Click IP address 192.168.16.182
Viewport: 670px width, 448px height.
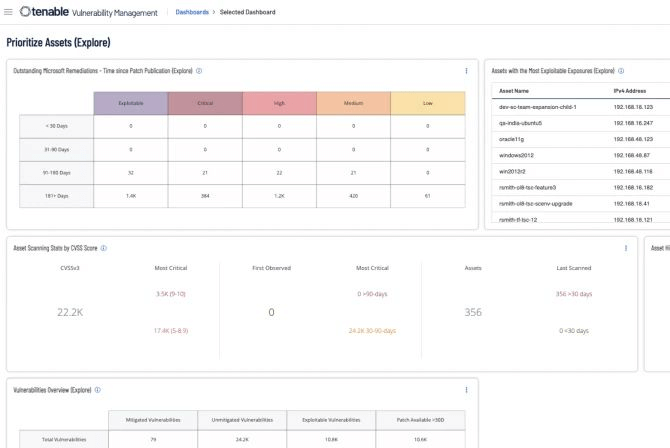click(x=633, y=188)
